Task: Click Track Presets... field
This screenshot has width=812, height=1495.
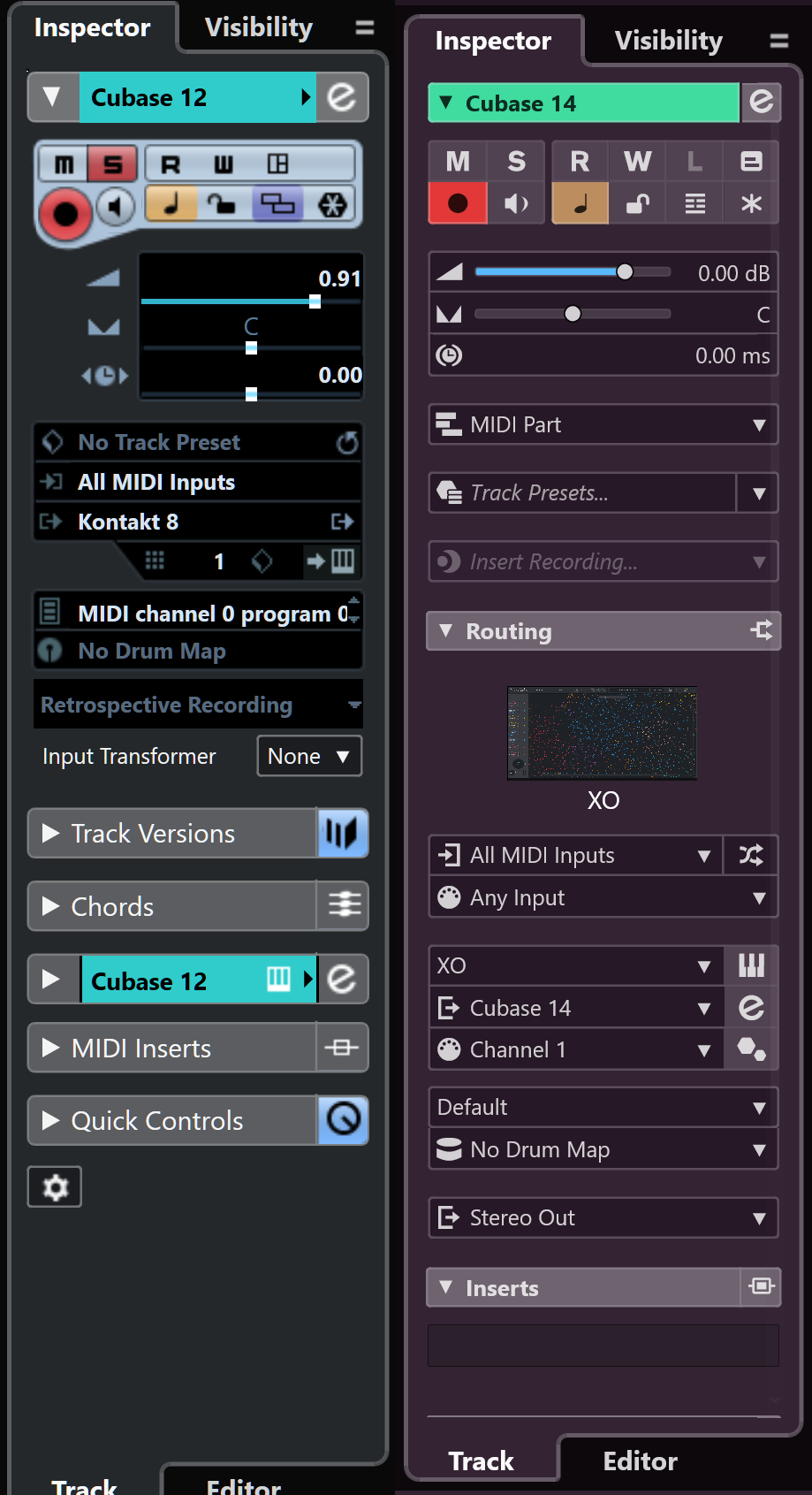Action: coord(583,492)
